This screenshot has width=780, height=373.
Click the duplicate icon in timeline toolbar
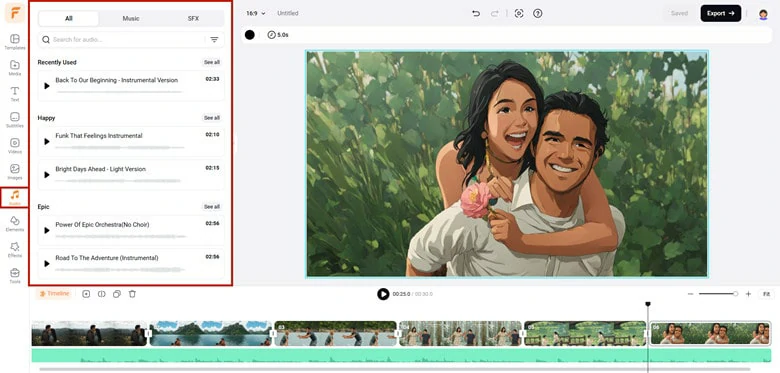pyautogui.click(x=117, y=294)
